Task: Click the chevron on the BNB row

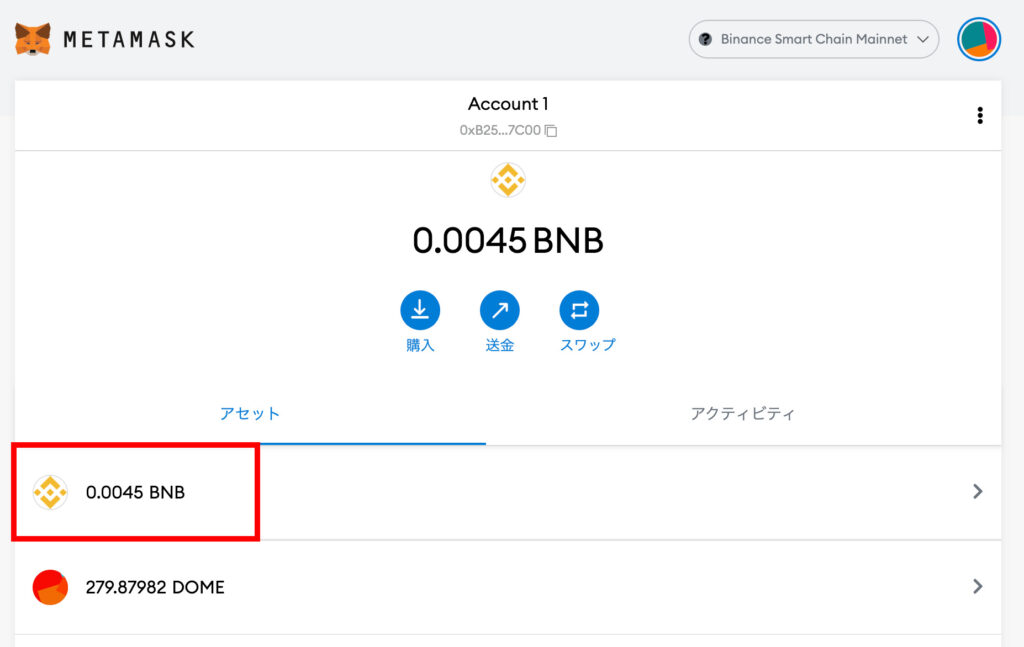Action: tap(978, 492)
